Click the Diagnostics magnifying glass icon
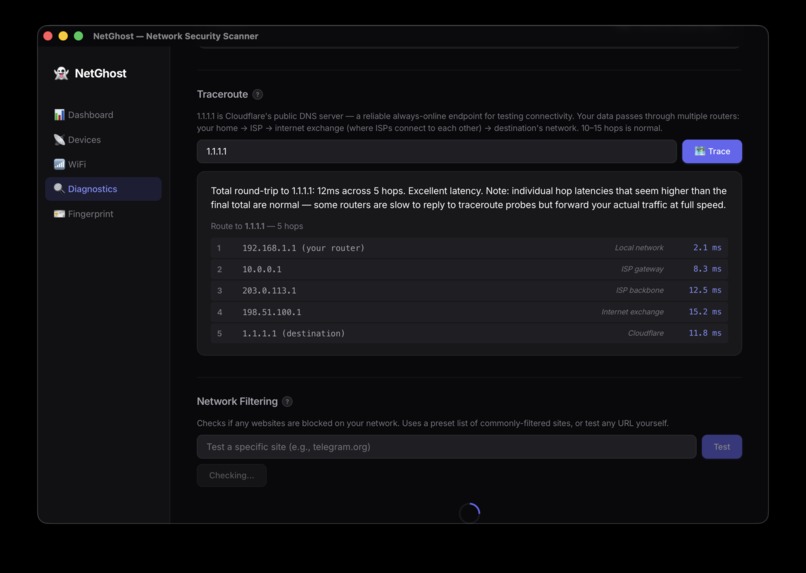 [59, 189]
